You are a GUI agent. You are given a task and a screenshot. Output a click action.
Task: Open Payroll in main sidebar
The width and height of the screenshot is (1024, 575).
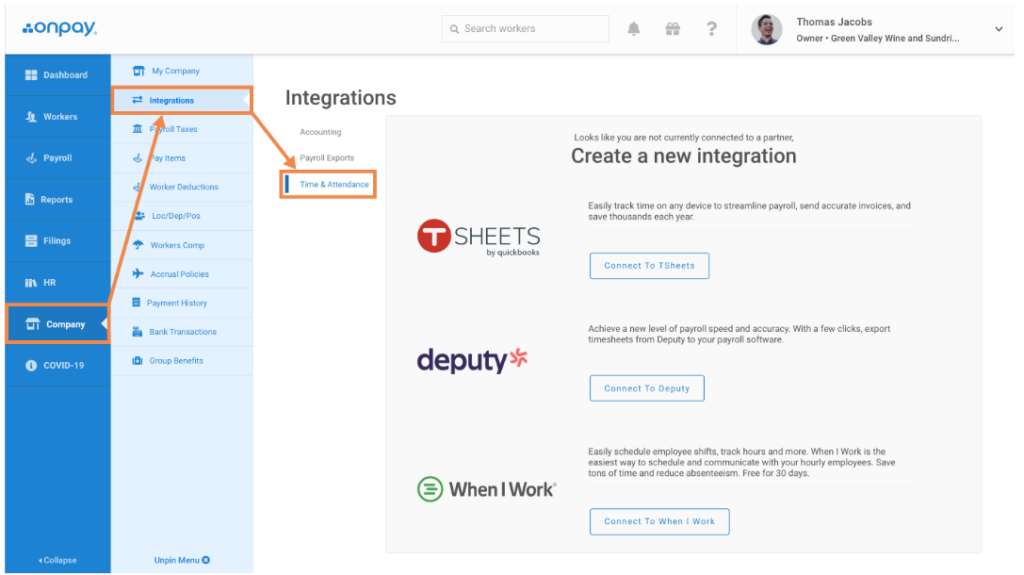(57, 158)
